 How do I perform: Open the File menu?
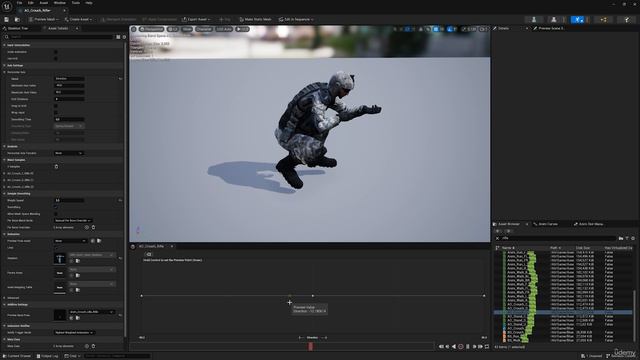click(x=19, y=3)
